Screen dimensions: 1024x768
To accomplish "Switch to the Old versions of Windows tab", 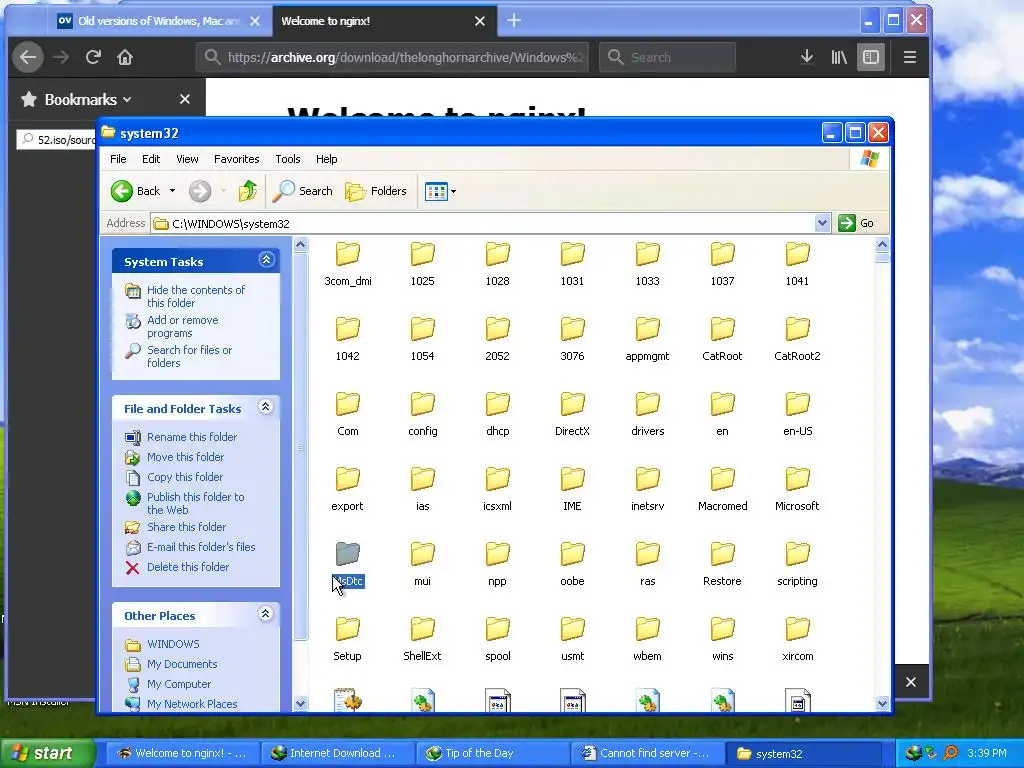I will coord(159,21).
